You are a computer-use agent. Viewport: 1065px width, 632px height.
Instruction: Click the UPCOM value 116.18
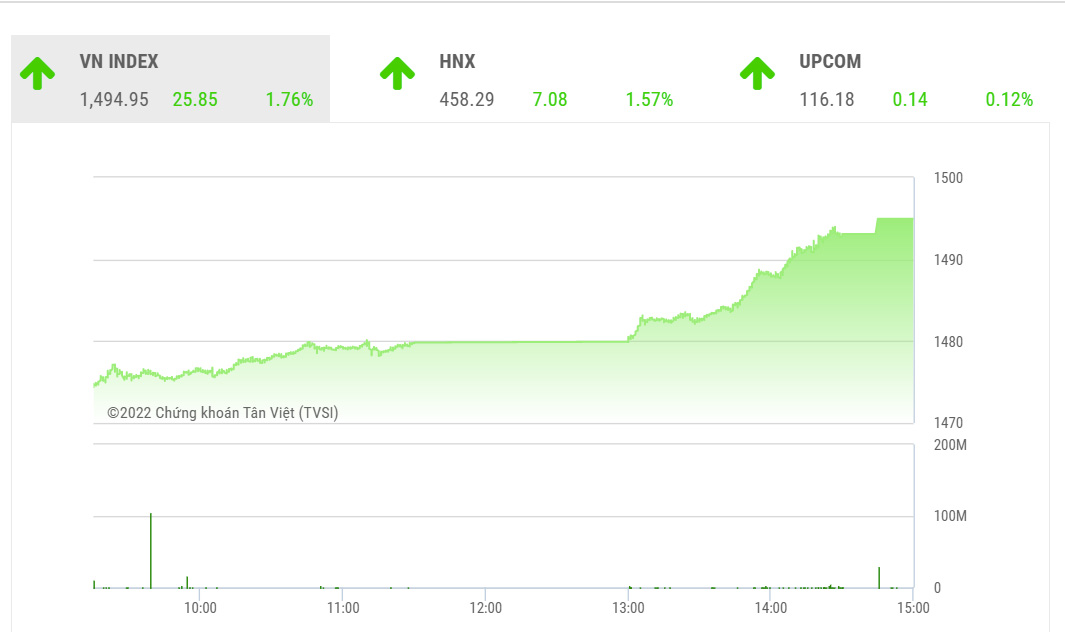click(x=827, y=100)
